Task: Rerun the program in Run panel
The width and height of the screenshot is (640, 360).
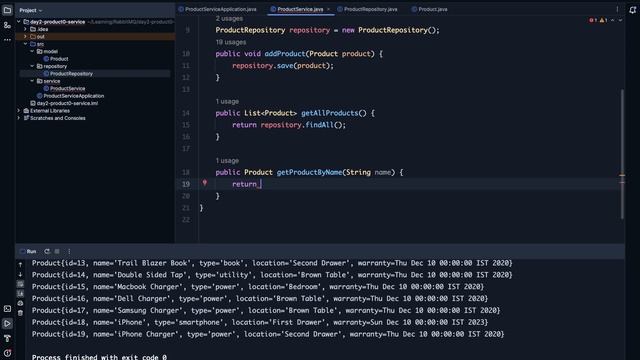Action: 47,251
